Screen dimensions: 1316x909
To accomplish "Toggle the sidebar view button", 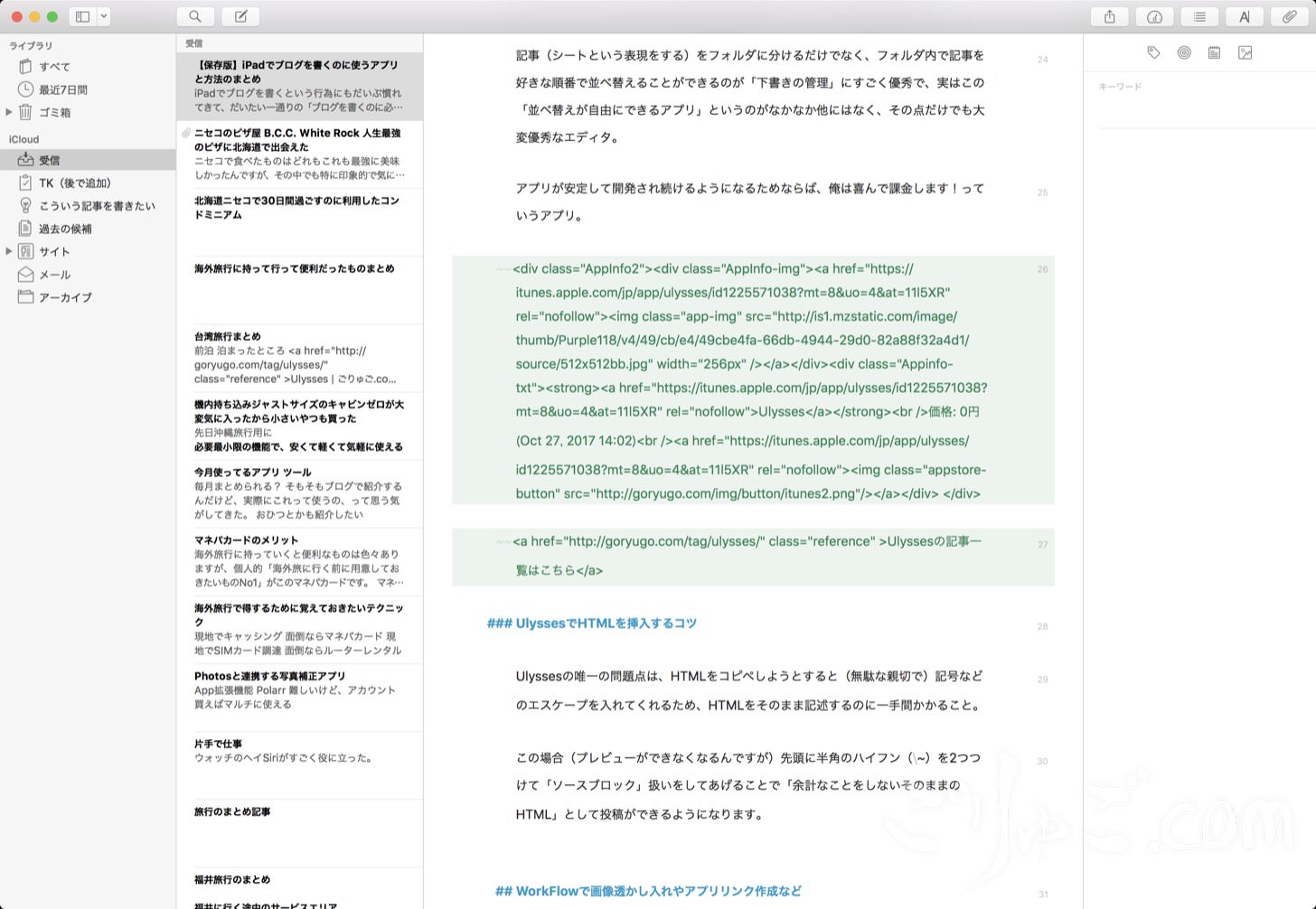I will 82,16.
